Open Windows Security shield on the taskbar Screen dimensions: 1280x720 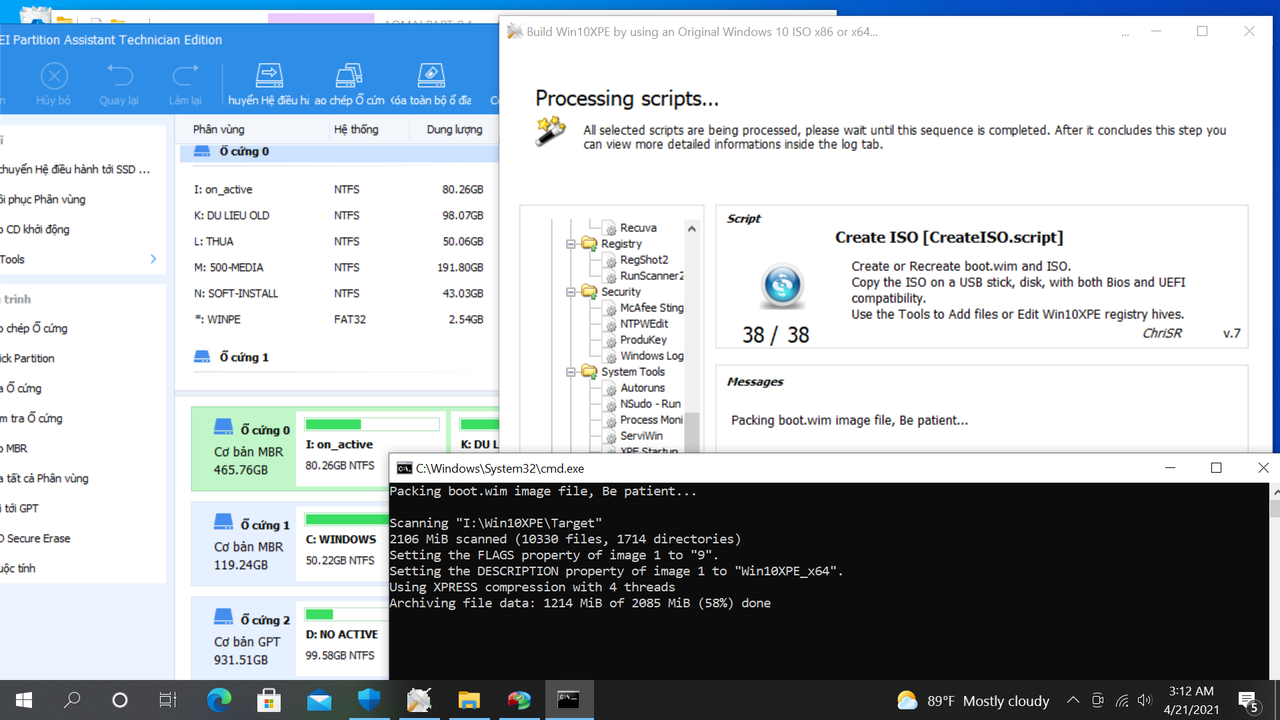(x=369, y=700)
